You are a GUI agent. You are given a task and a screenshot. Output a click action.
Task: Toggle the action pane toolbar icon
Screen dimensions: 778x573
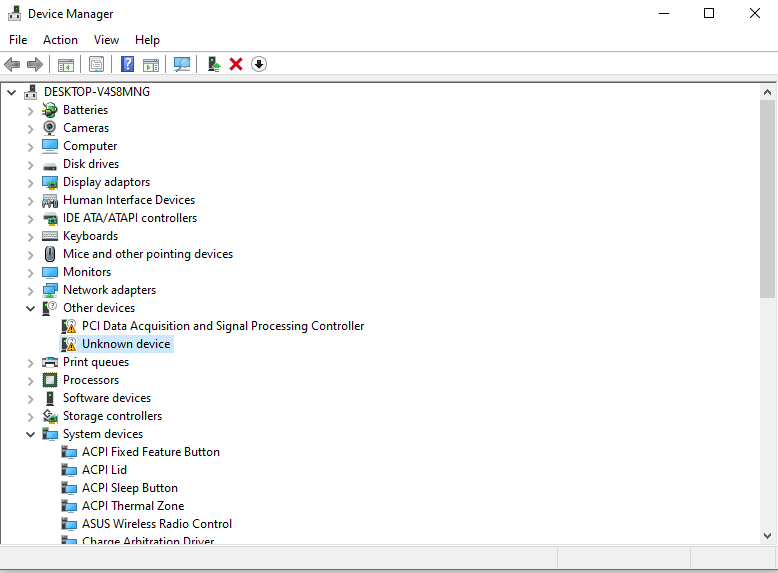pyautogui.click(x=151, y=64)
